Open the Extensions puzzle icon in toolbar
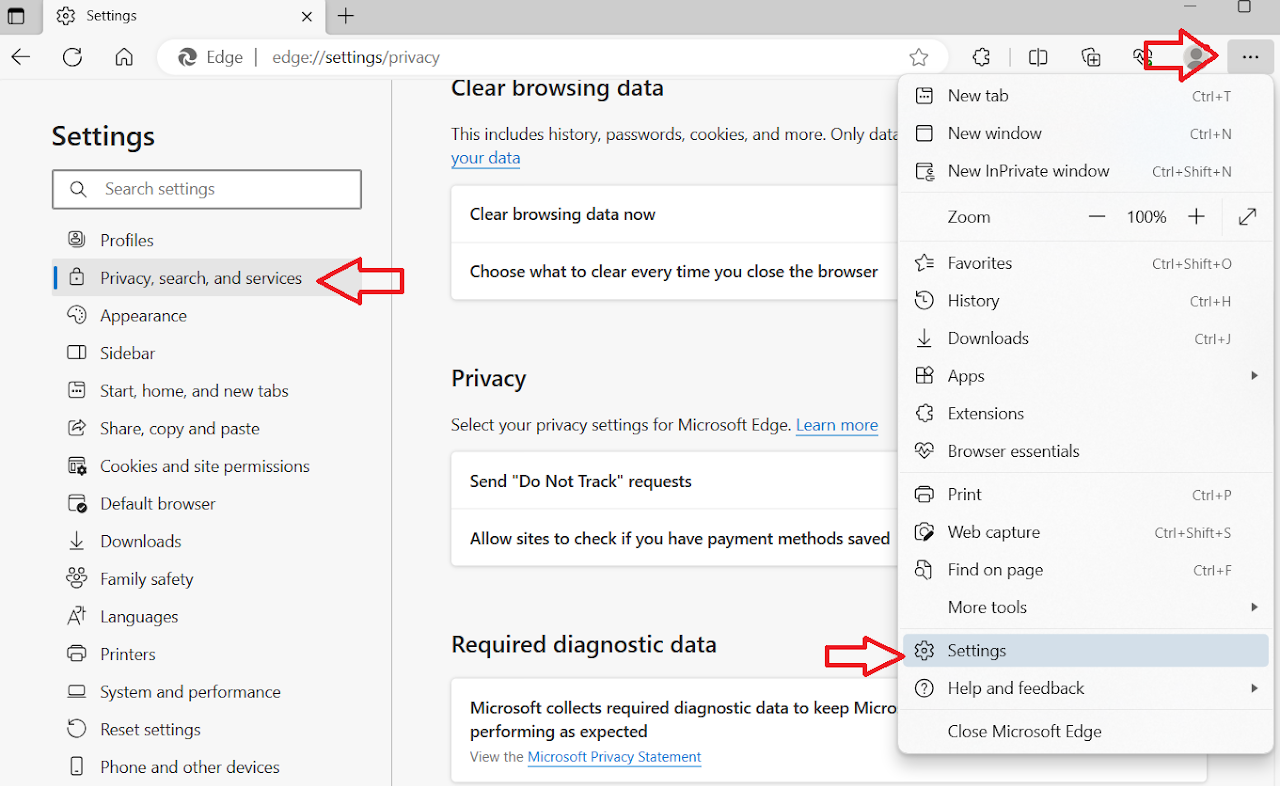 981,57
